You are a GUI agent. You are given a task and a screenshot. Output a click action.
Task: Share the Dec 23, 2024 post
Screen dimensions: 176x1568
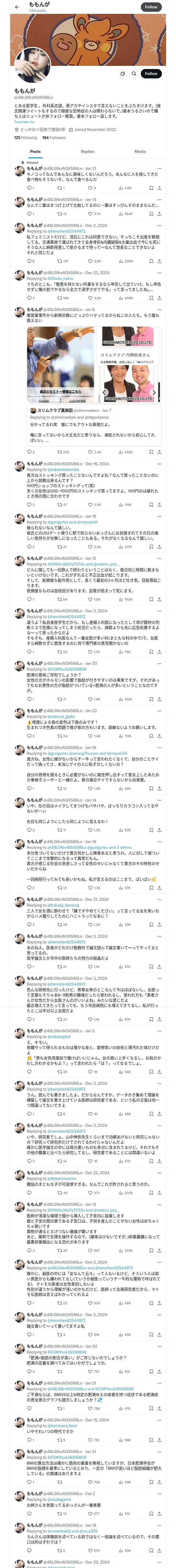pyautogui.click(x=159, y=298)
